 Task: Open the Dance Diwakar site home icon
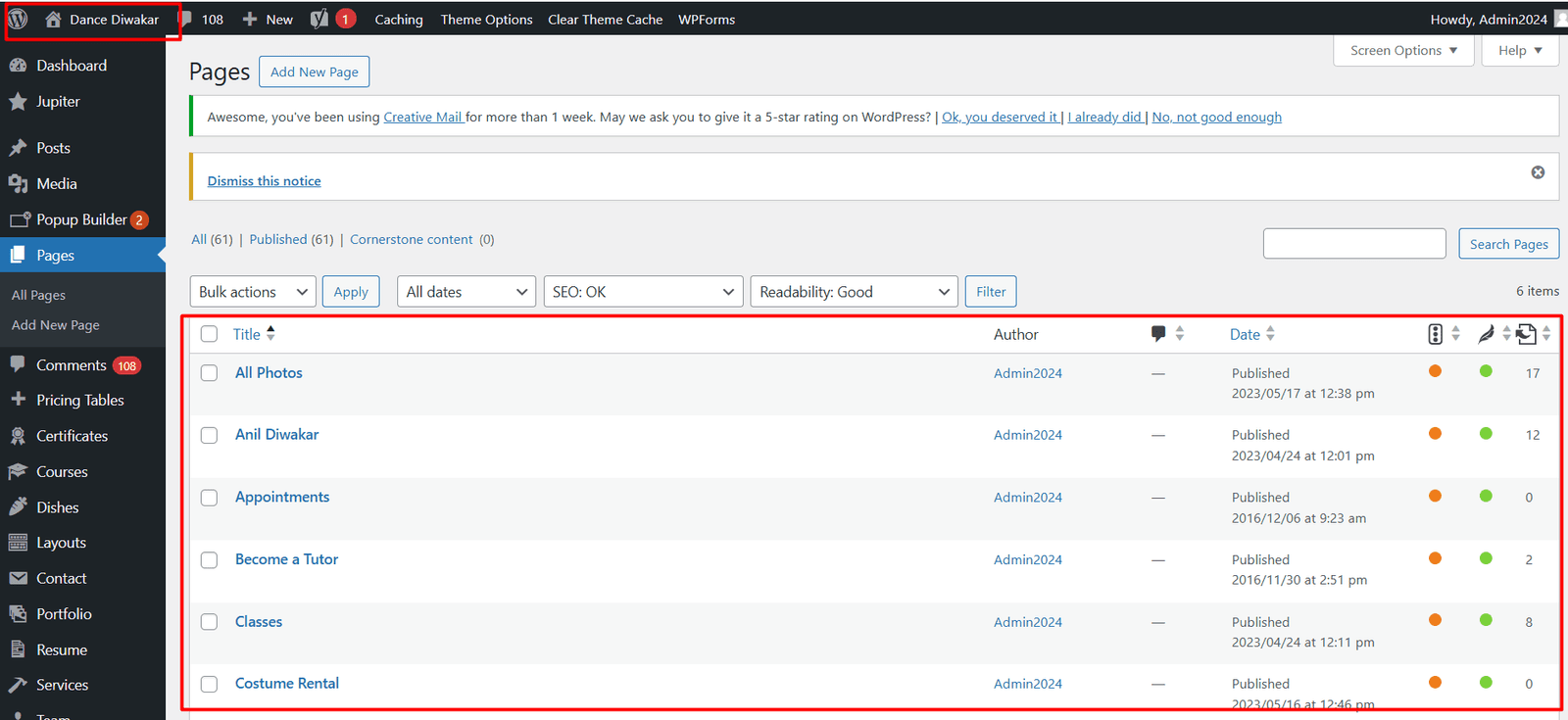pyautogui.click(x=53, y=19)
